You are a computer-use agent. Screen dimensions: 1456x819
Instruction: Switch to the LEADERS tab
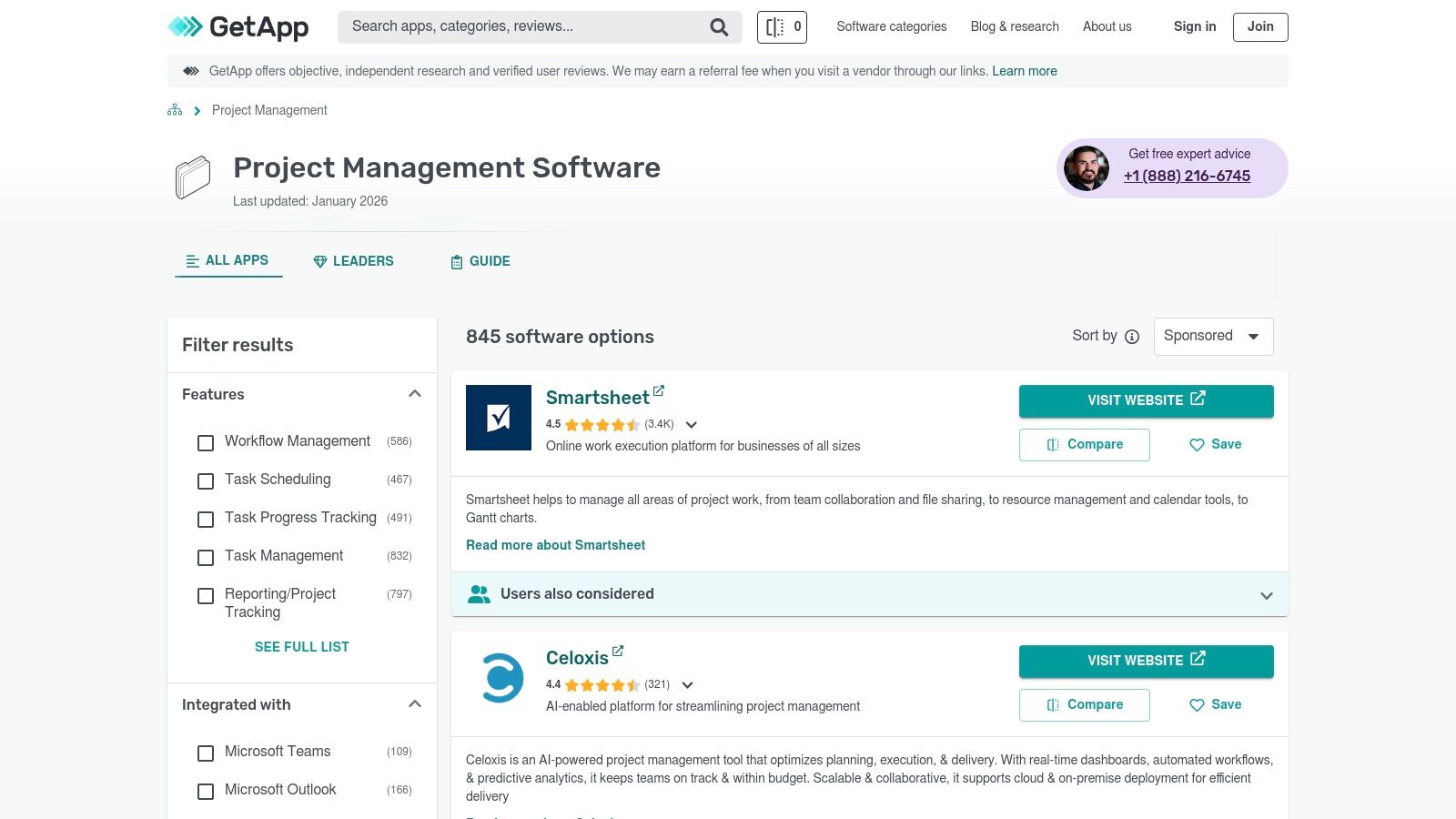(353, 261)
